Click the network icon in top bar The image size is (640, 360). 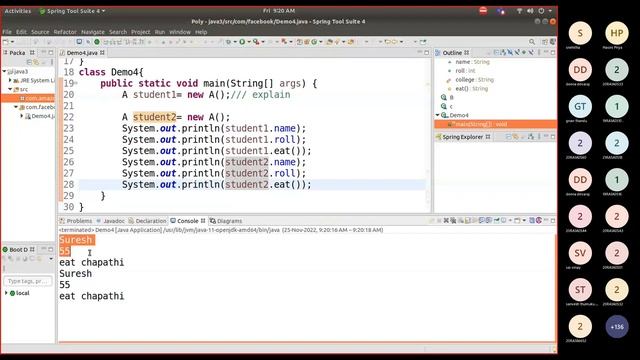(519, 11)
